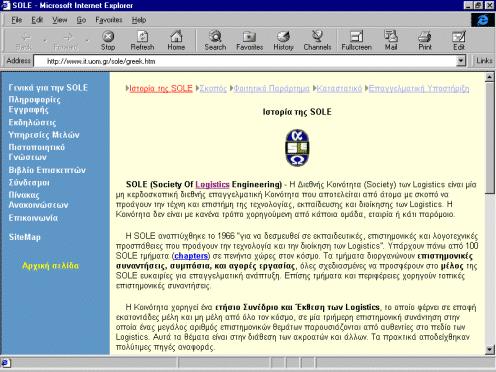496x372 pixels.
Task: Open the Καταστατικό link
Action: coord(339,88)
